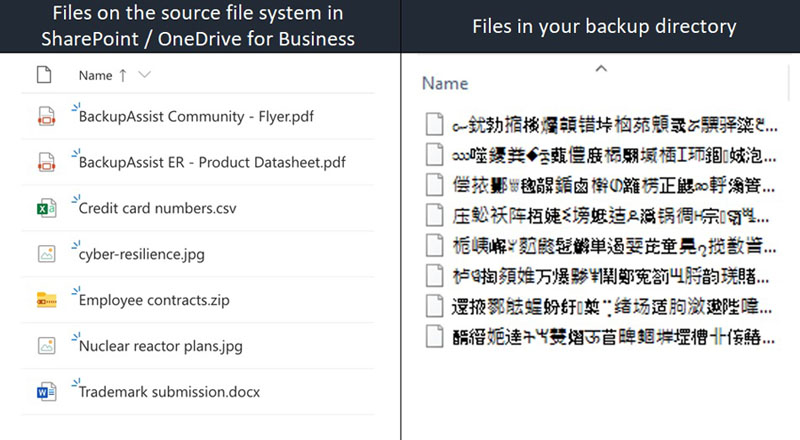
Task: Sort by the Name column in SharePoint list
Action: coord(95,76)
